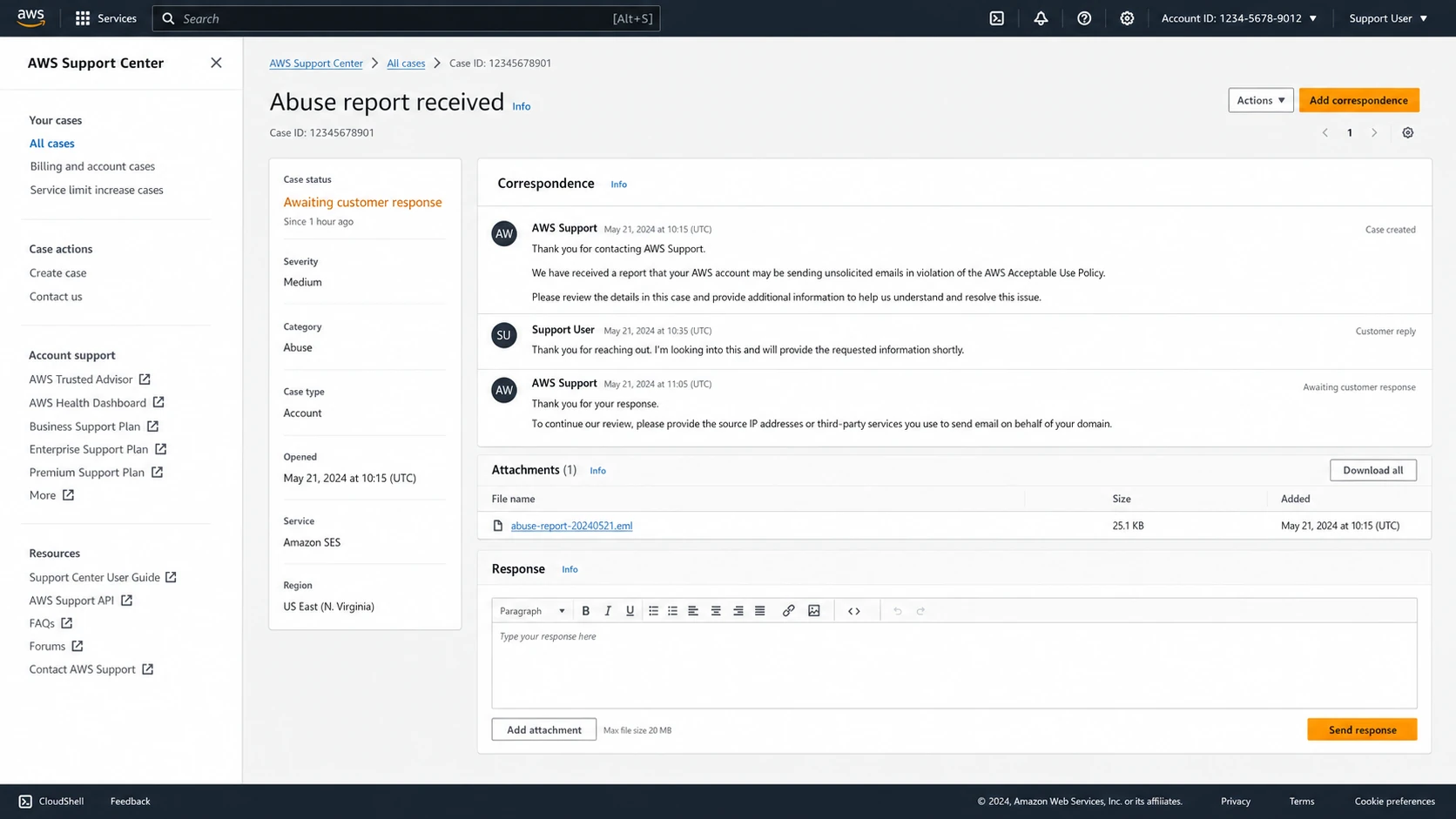Image resolution: width=1456 pixels, height=819 pixels.
Task: Click Info link next to Correspondence
Action: coord(618,185)
